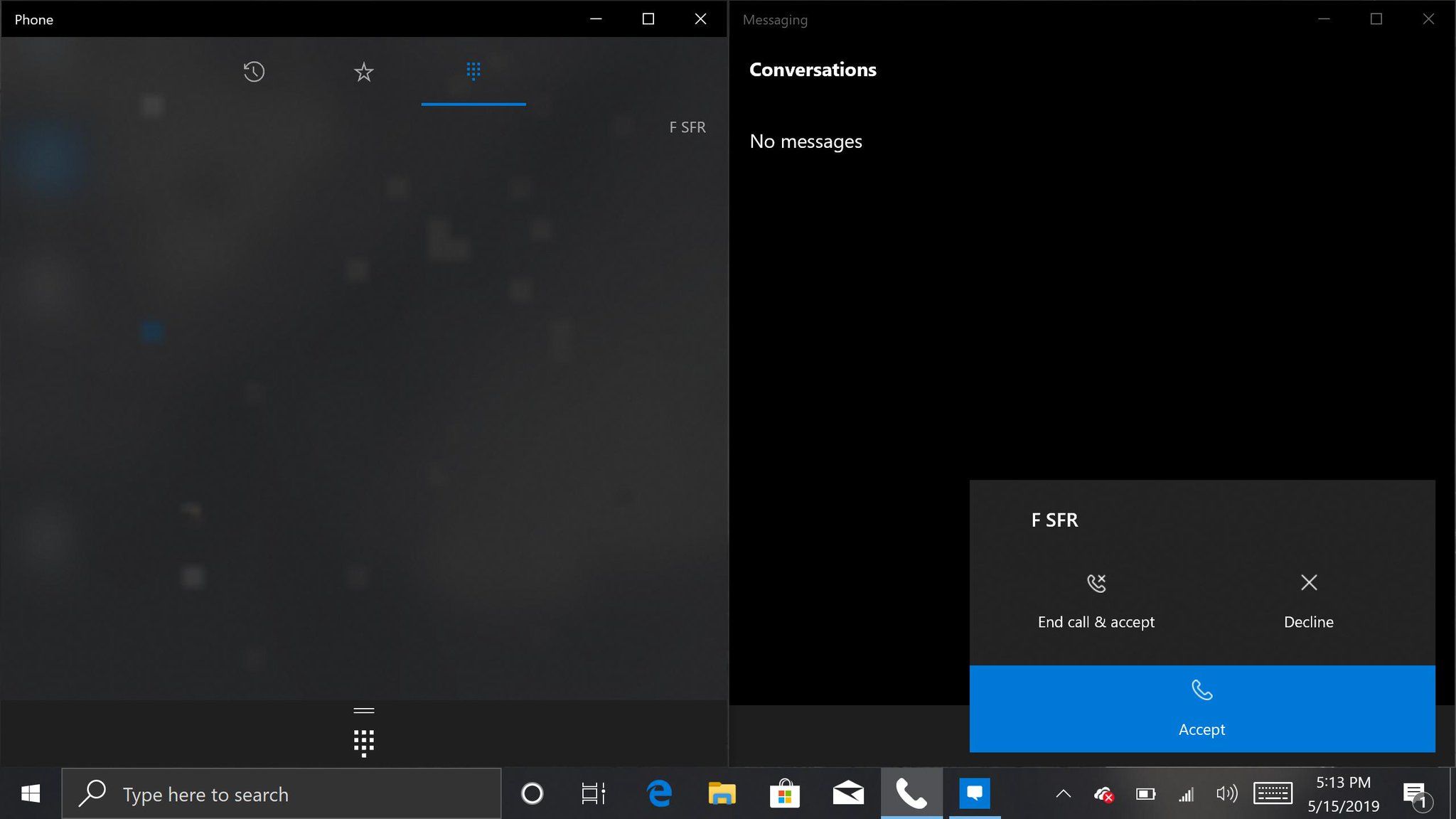Open the clock showing 5:13 PM

(x=1343, y=793)
